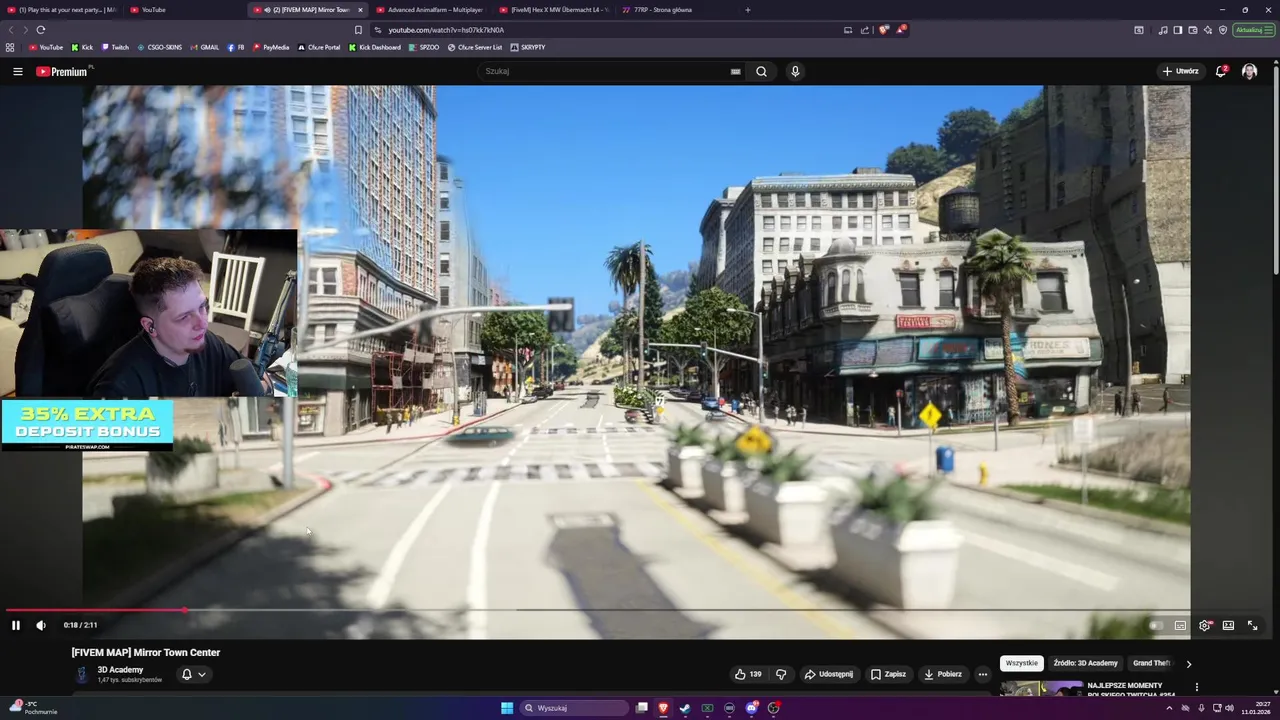Save the video using Zapisz
This screenshot has height=720, width=1280.
[x=888, y=674]
